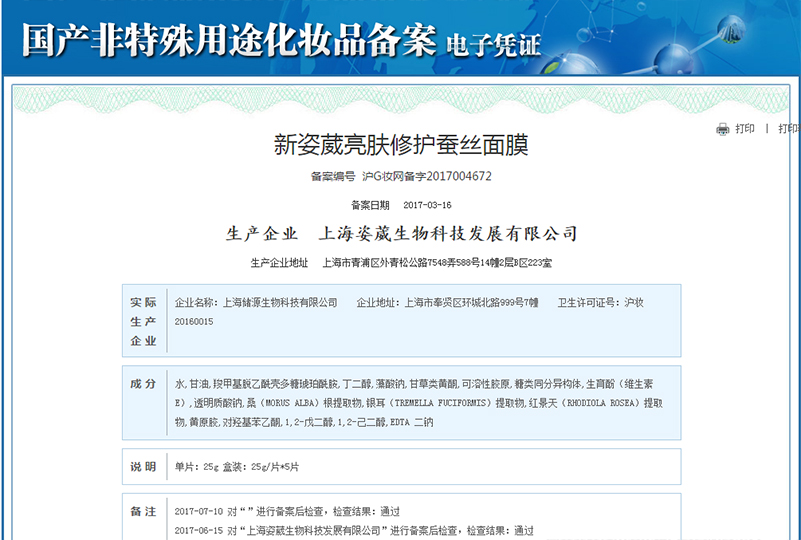The image size is (801, 540).
Task: Click the 单片: 25g 盒装 specification text
Action: tap(236, 467)
